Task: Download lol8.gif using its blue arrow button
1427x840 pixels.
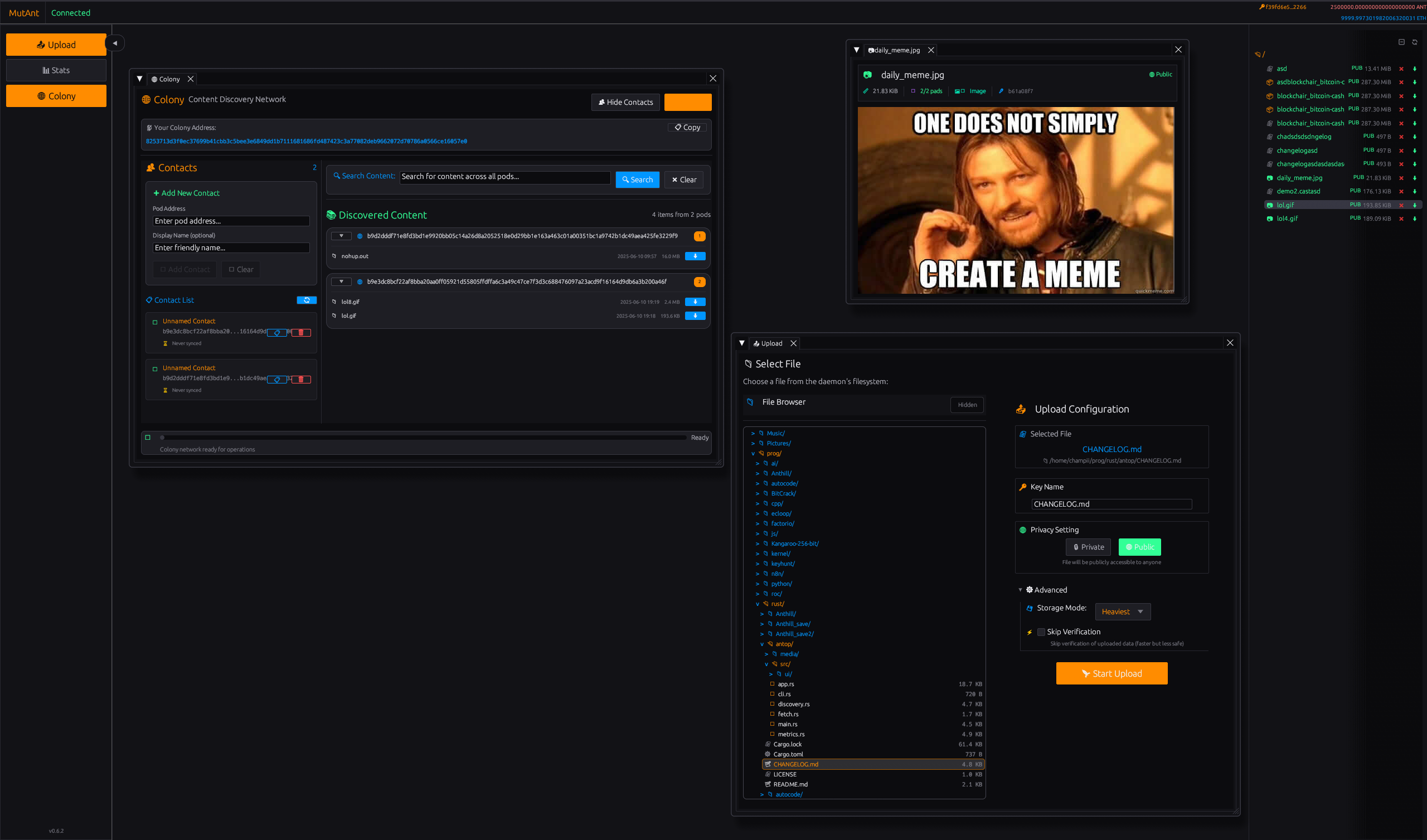Action: 695,302
